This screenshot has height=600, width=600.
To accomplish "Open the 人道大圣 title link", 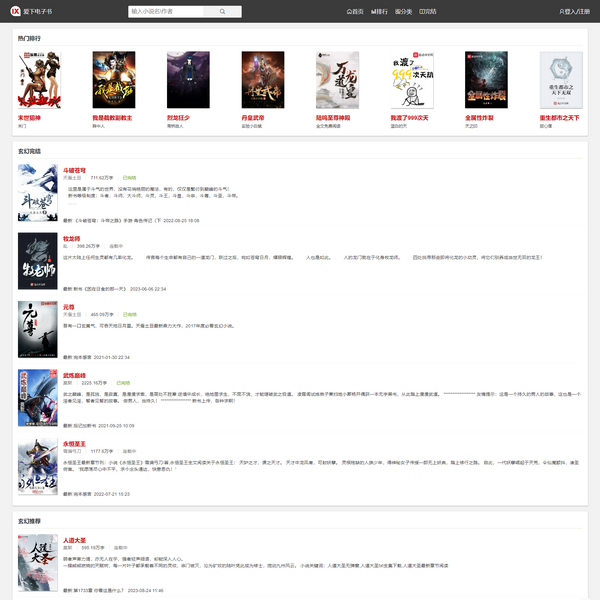I will [75, 539].
